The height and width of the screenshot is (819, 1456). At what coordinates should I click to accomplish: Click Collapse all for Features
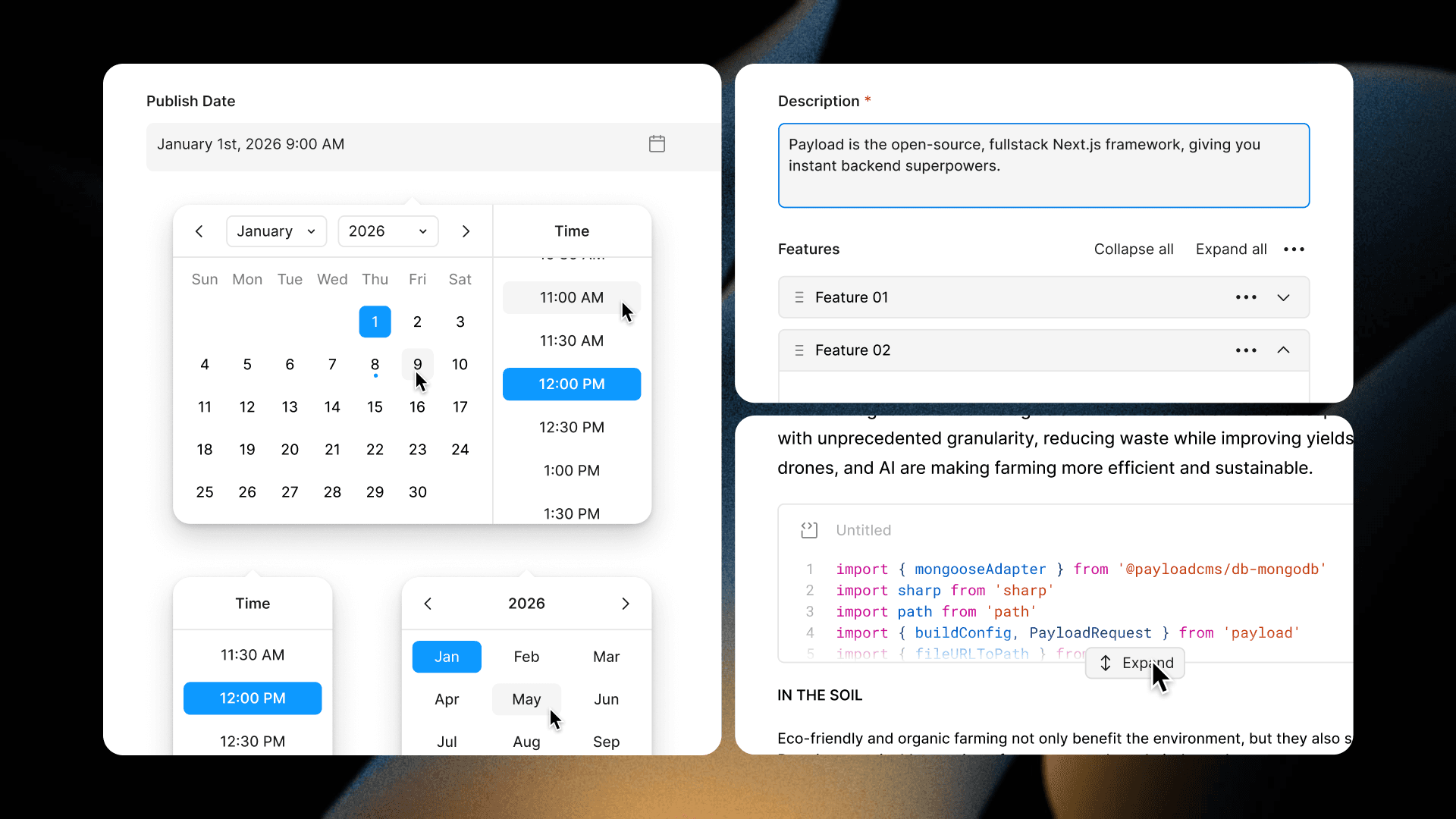coord(1134,249)
